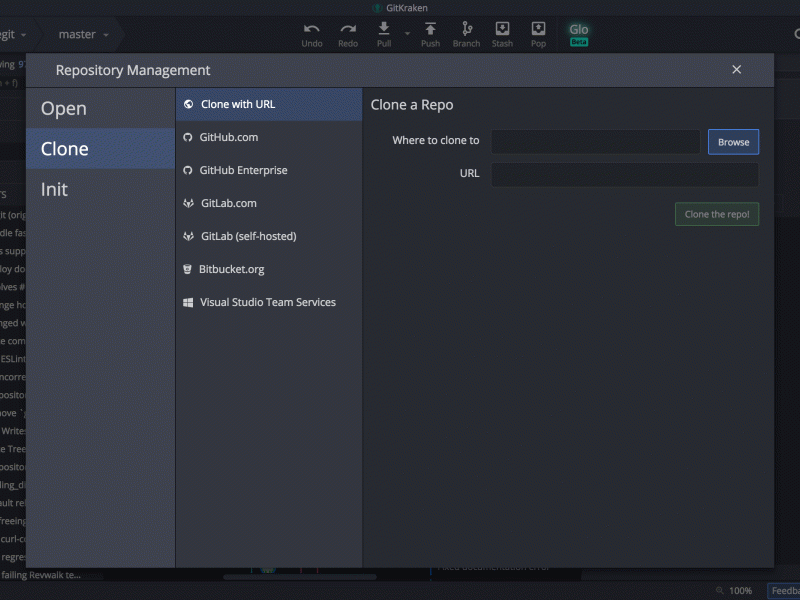The height and width of the screenshot is (600, 800).
Task: Click the horizontal scrollbar under the commit graph
Action: pyautogui.click(x=299, y=577)
